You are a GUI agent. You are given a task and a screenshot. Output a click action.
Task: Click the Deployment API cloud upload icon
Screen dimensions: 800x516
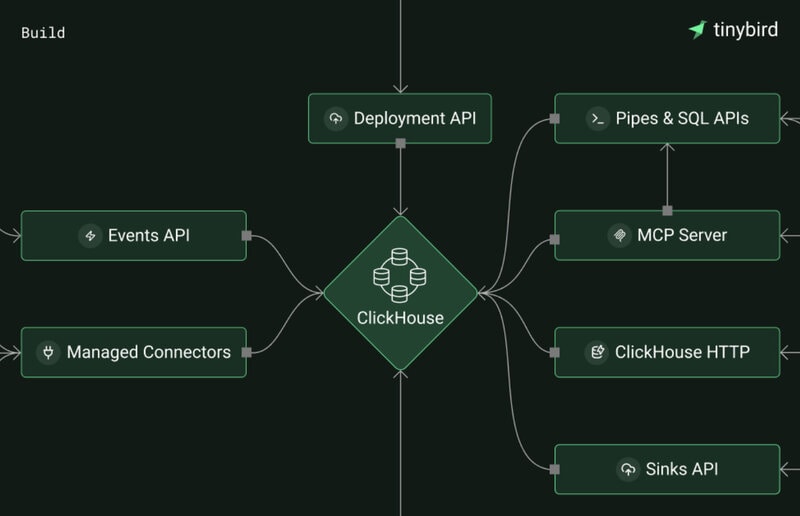point(336,118)
